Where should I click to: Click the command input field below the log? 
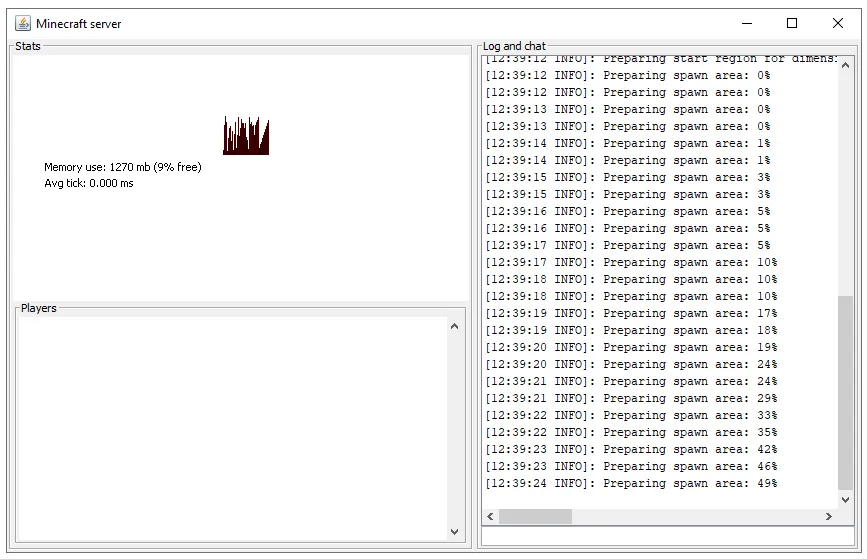click(x=668, y=537)
